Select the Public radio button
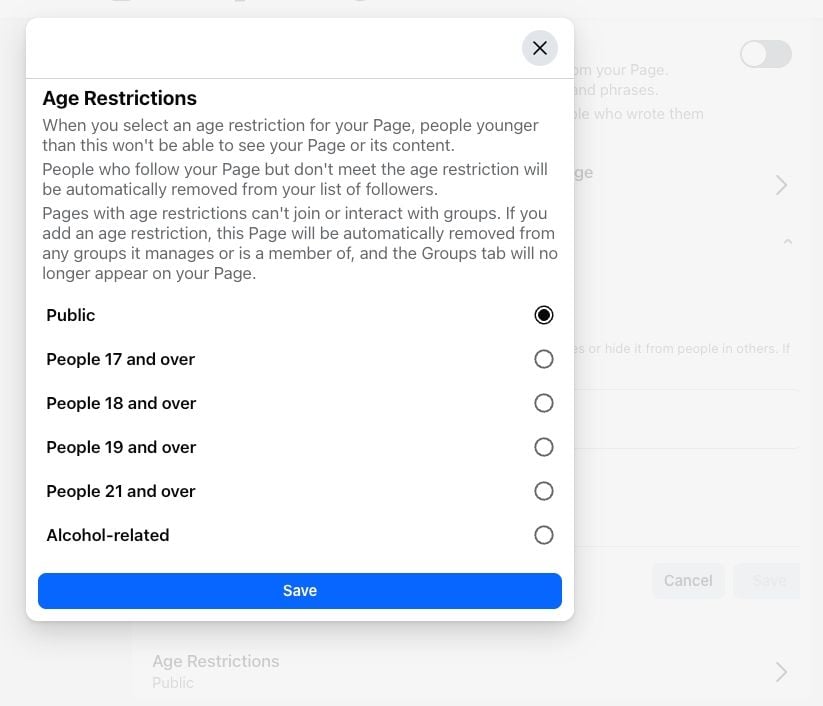 click(x=543, y=315)
